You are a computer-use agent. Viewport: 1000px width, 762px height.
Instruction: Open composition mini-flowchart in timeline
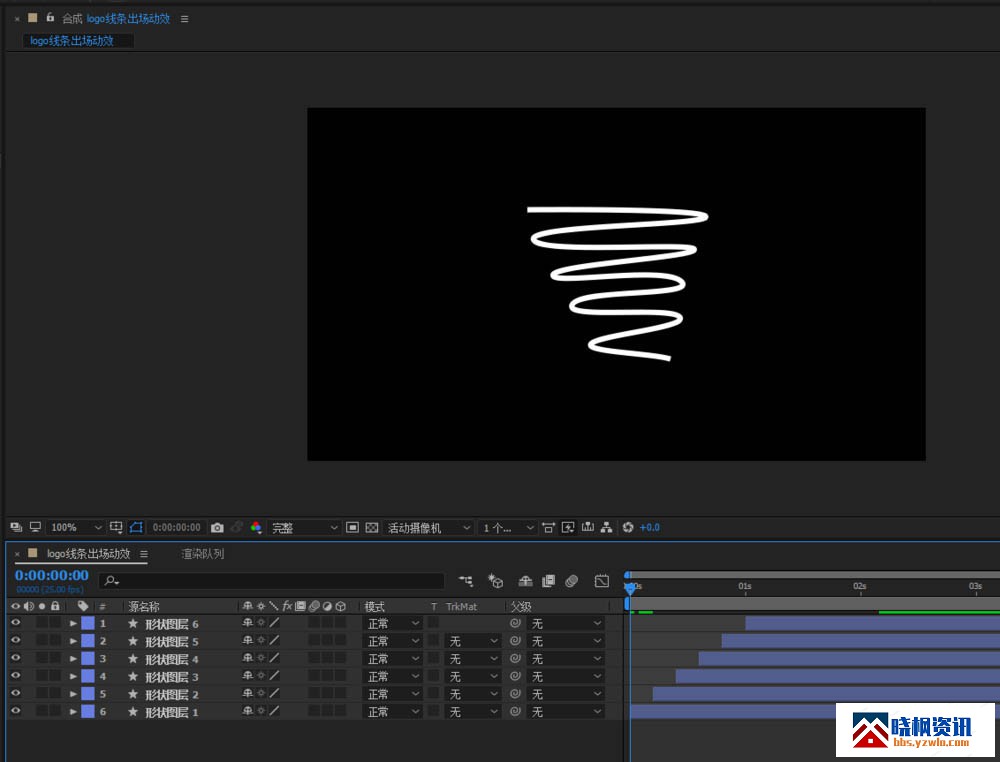[466, 581]
